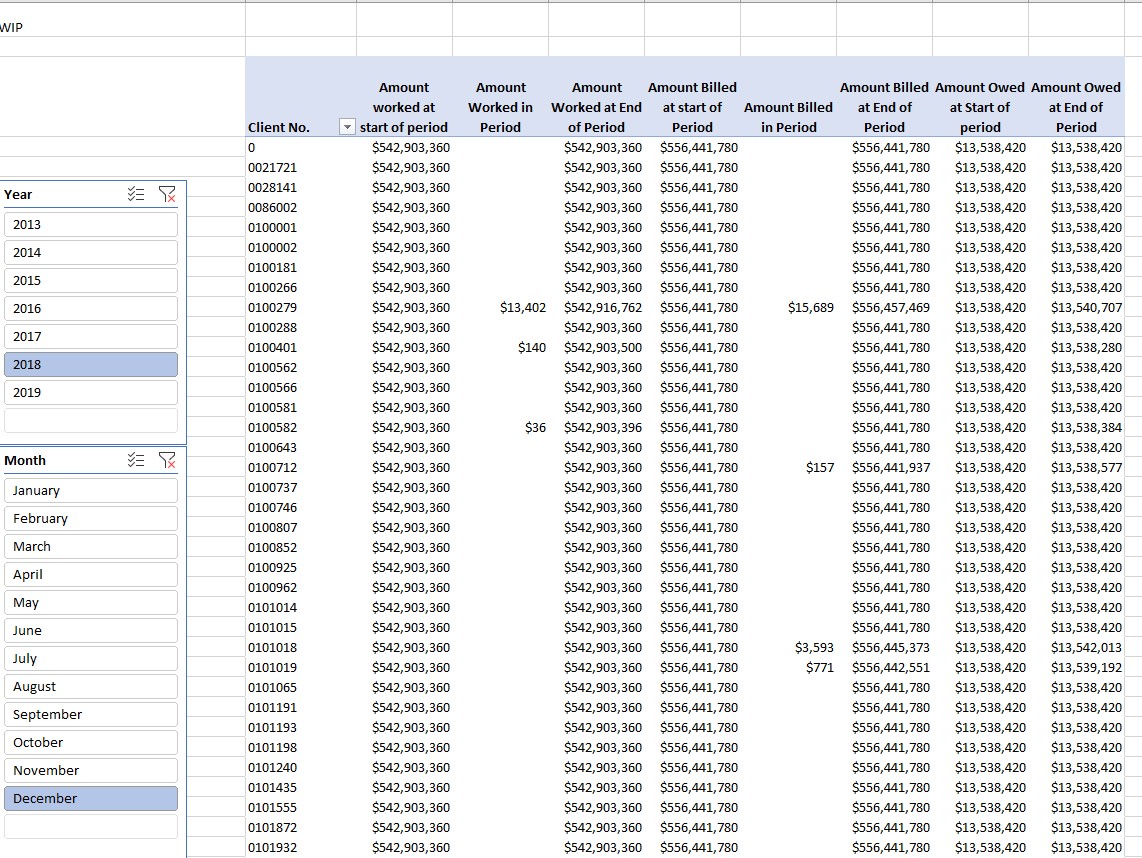The width and height of the screenshot is (1142, 858).
Task: Select client number 0101018 cell
Action: coord(301,648)
